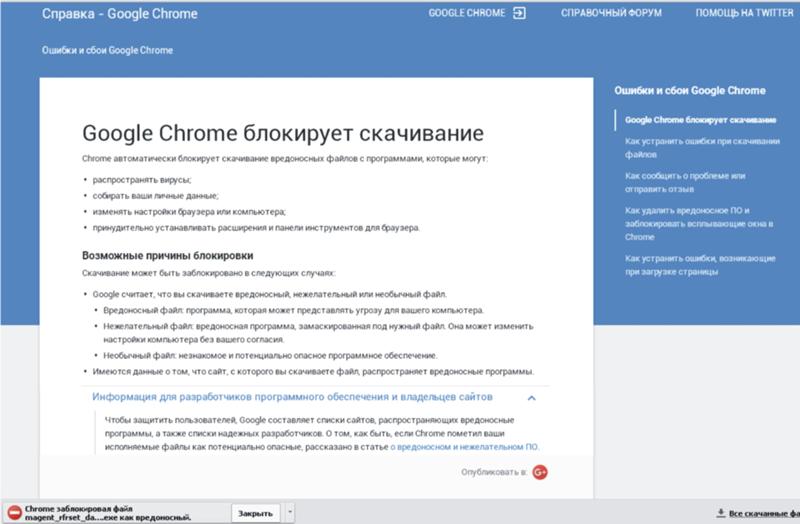The image size is (800, 524).
Task: Click page title Google Chrome блокирует скачивание
Action: click(x=283, y=134)
